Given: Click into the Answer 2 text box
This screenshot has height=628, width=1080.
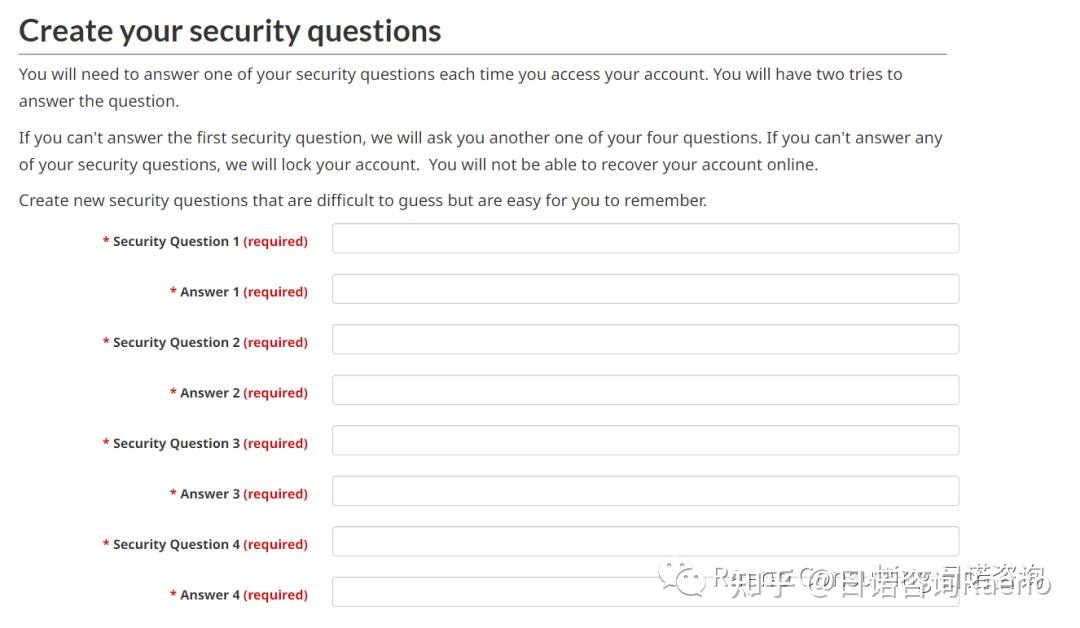Looking at the screenshot, I should (645, 391).
